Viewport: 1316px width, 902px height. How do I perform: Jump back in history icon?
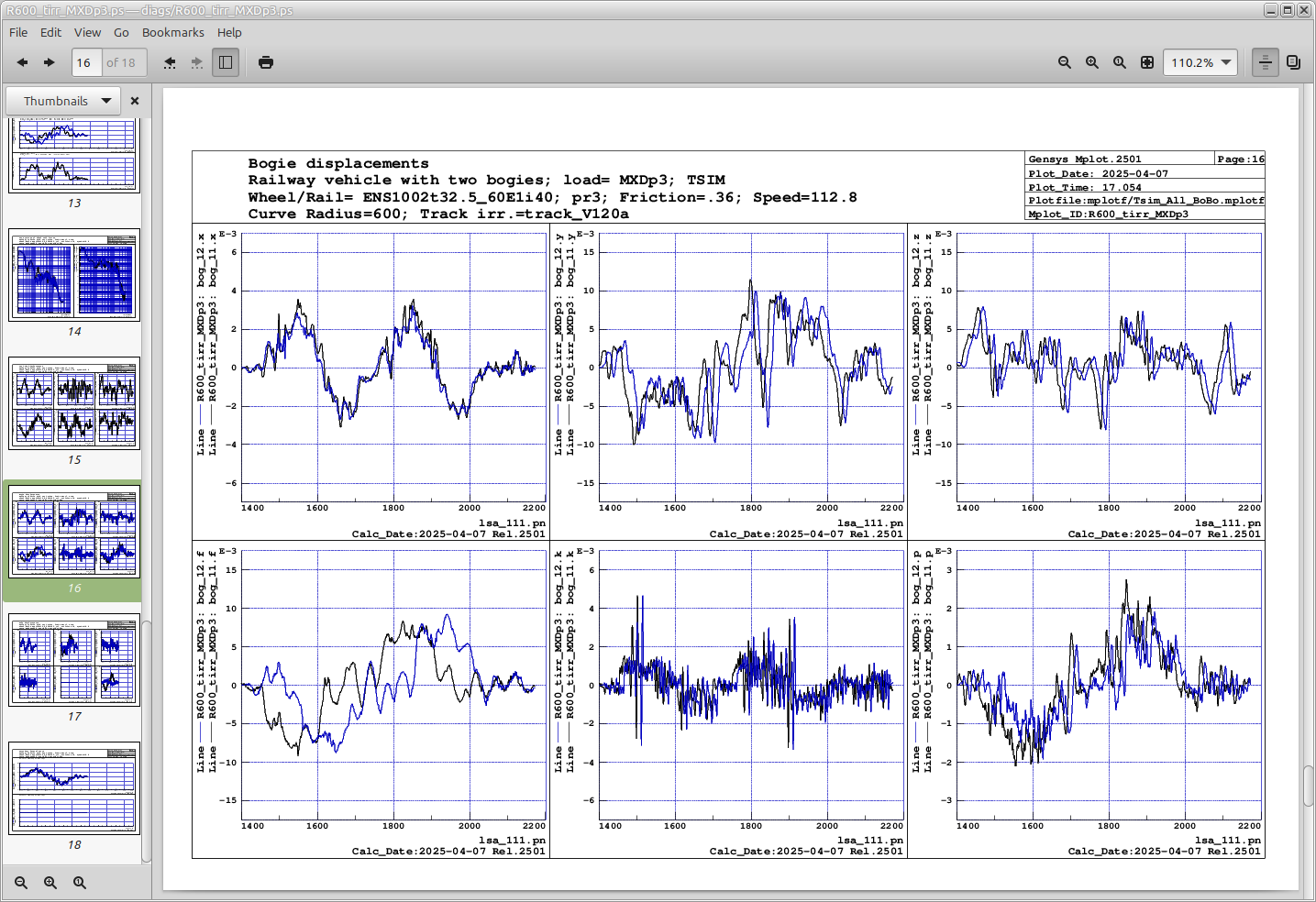(x=170, y=62)
